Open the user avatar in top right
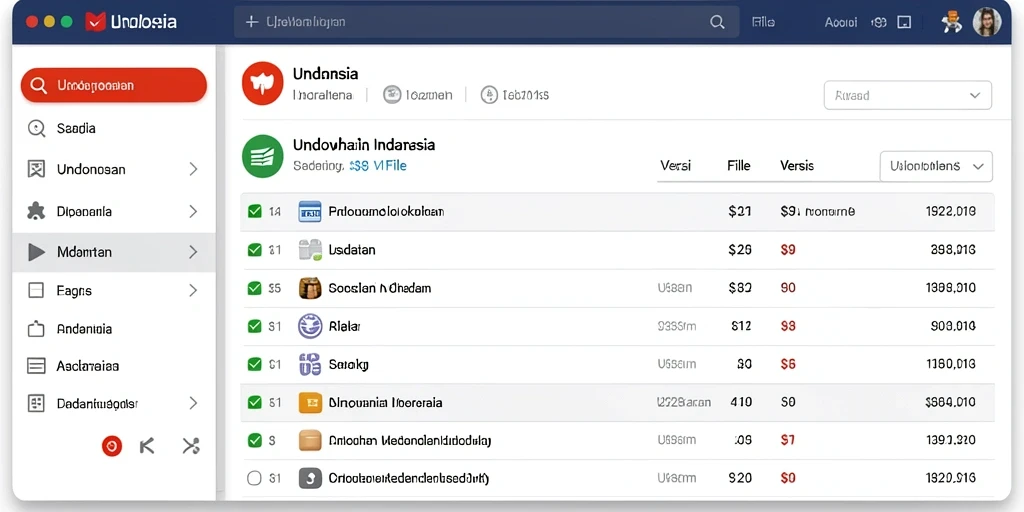This screenshot has width=1024, height=512. click(986, 22)
